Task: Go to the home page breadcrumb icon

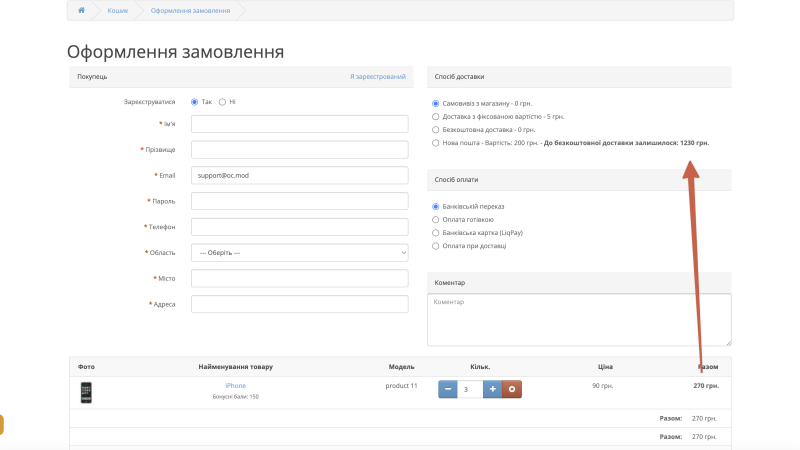Action: (x=81, y=10)
